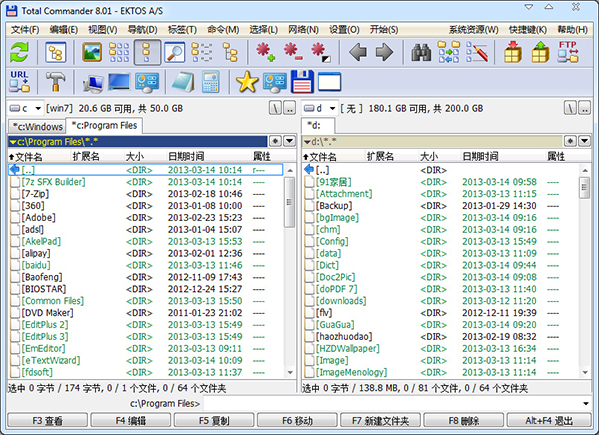Viewport: 599px width, 435px height.
Task: Click the red asterisk minus deselect icon
Action: (293, 52)
